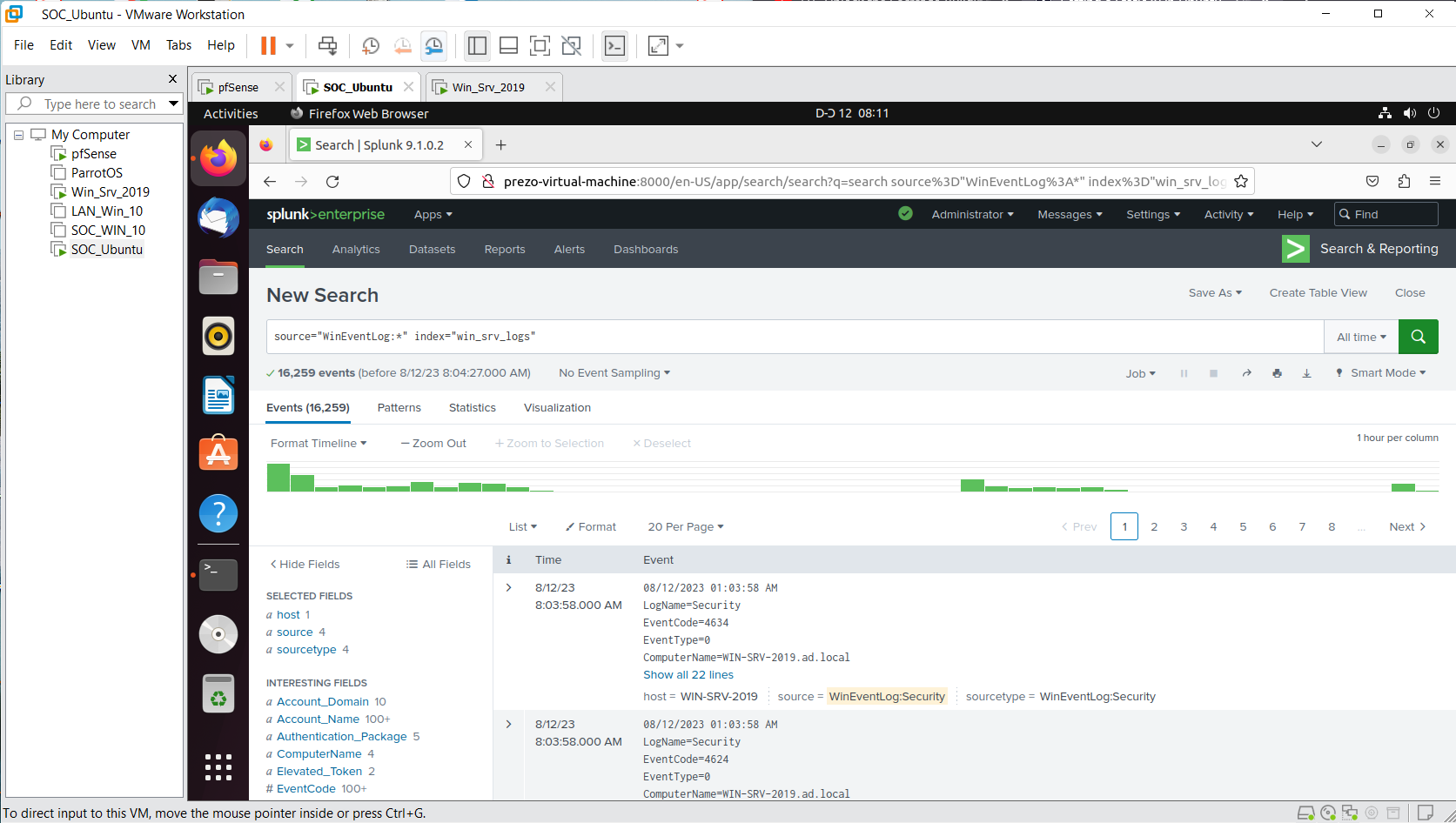Open Rhythmbox from the dock
This screenshot has height=823, width=1456.
click(x=218, y=336)
